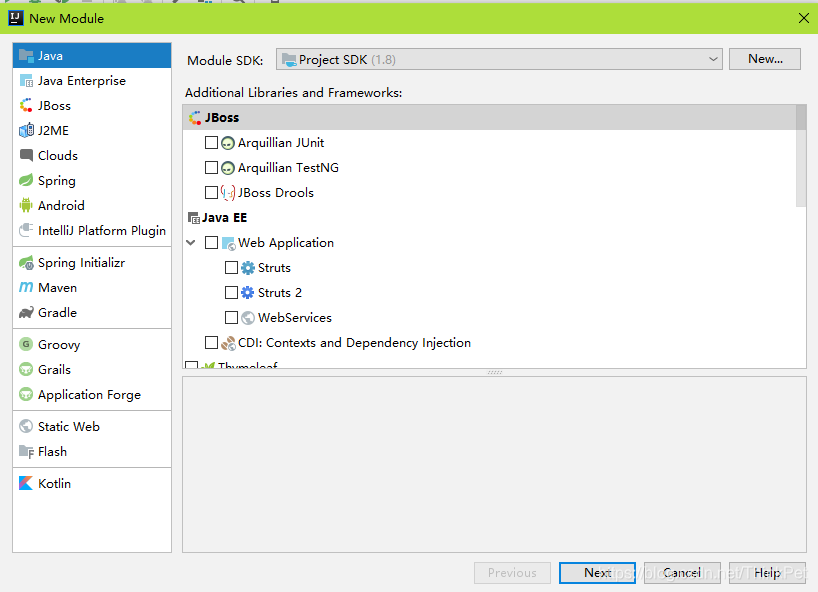
Task: Click the frameworks list vertical scrollbar
Action: click(801, 155)
